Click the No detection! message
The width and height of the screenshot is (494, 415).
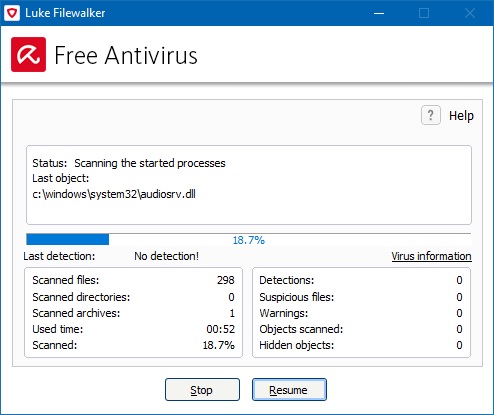point(166,256)
